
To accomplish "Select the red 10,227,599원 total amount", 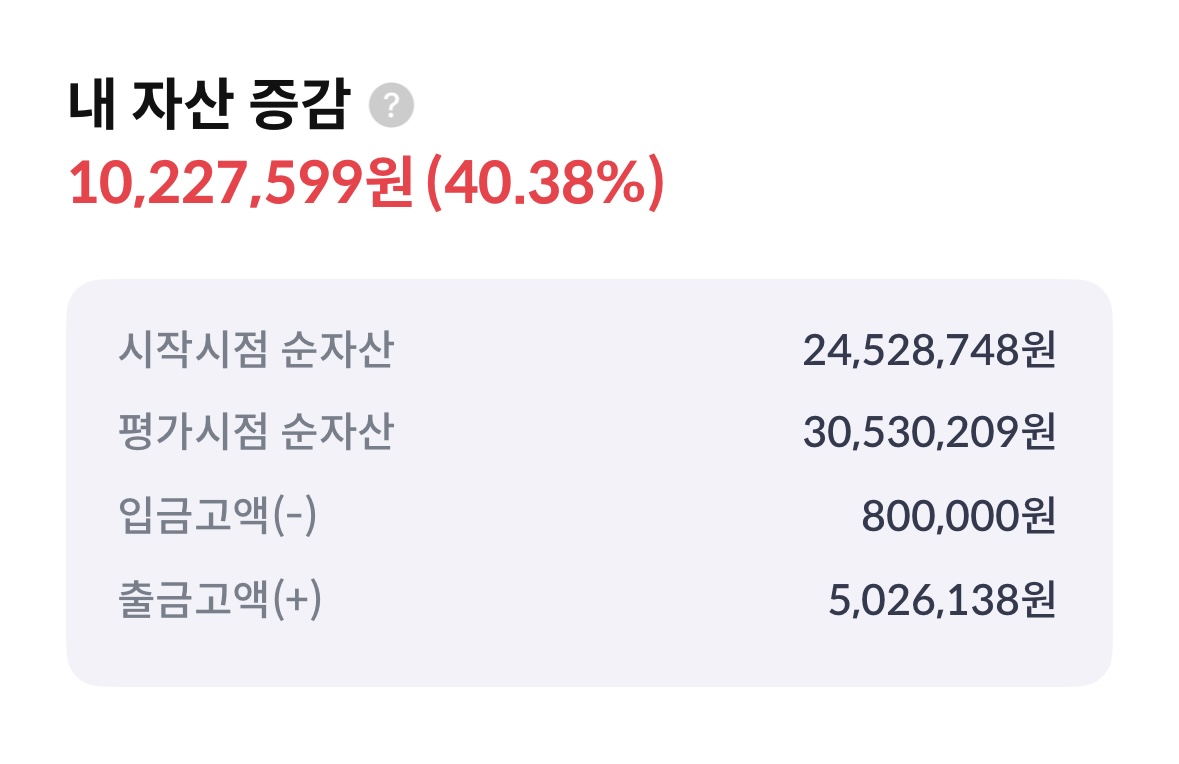I will [x=240, y=184].
